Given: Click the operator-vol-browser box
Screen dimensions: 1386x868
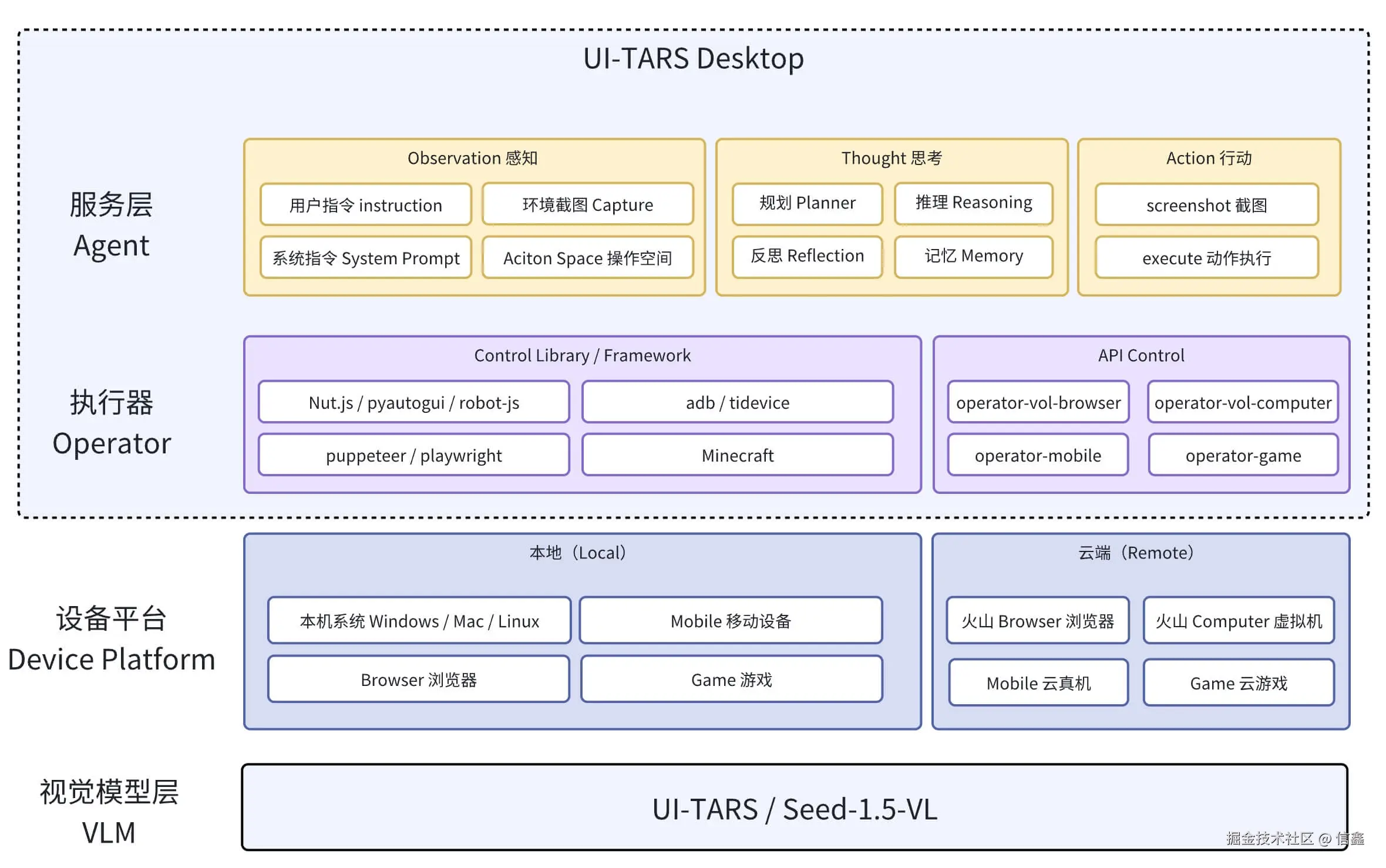Looking at the screenshot, I should [1038, 402].
